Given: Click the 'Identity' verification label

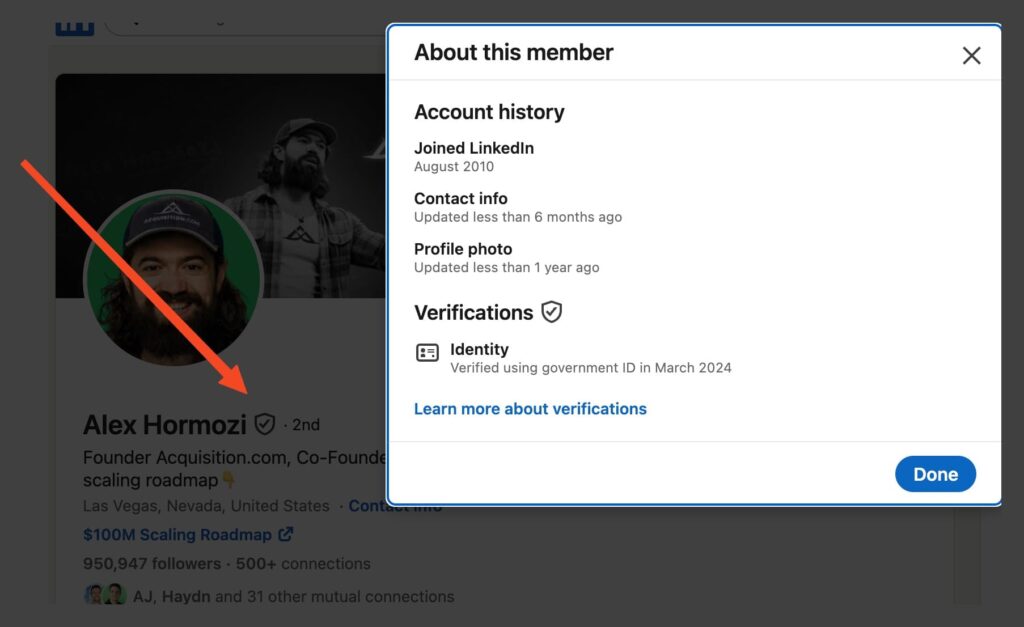Looking at the screenshot, I should point(479,349).
